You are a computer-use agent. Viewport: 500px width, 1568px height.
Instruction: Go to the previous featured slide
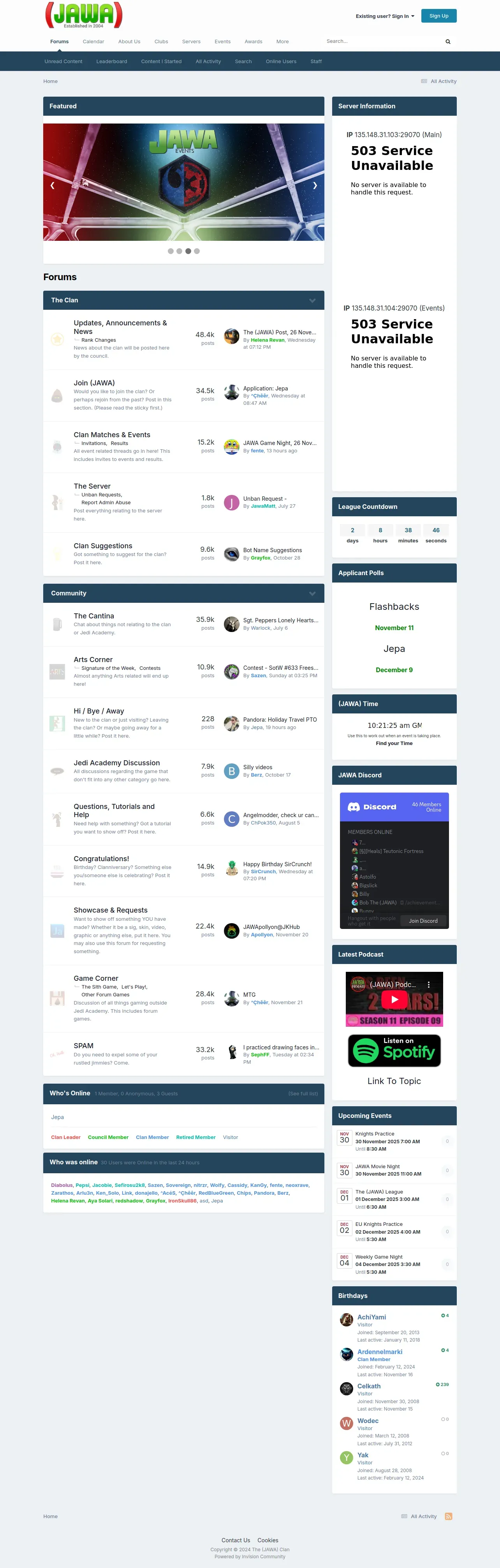pos(52,185)
